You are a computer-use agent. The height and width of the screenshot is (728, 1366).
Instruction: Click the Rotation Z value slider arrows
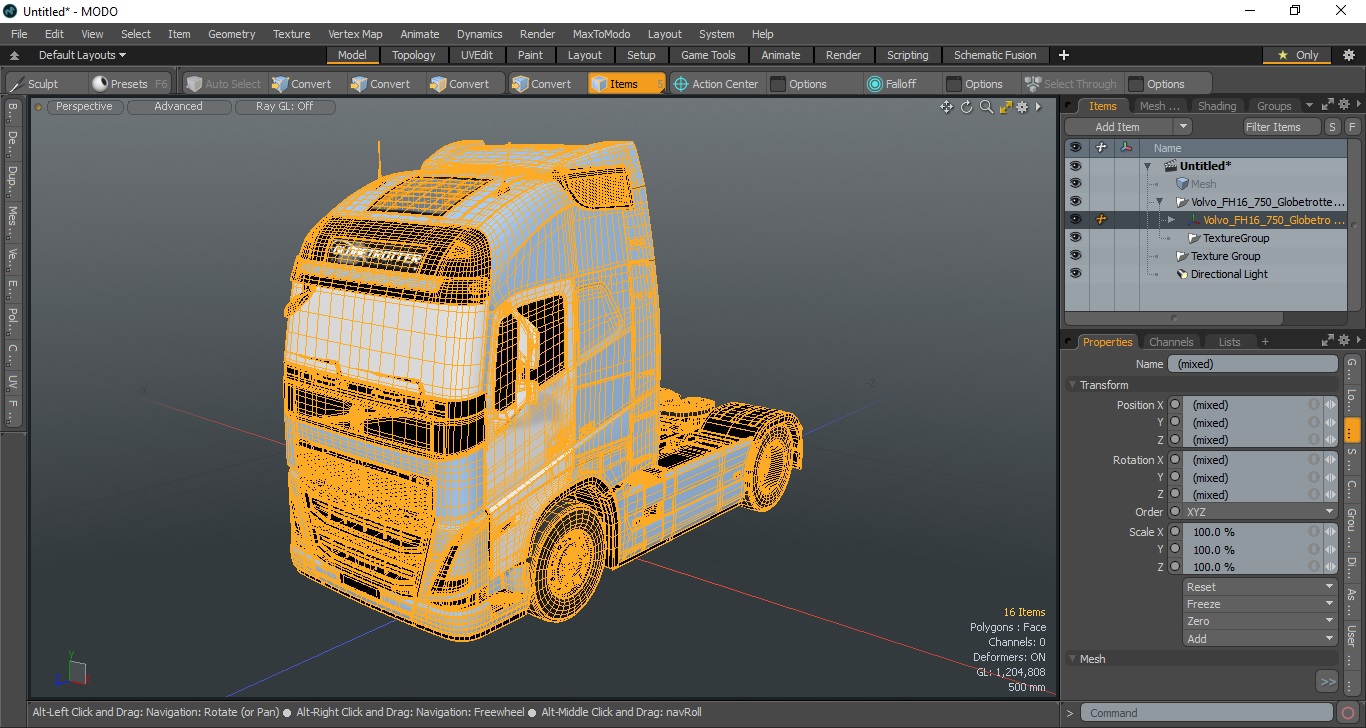[x=1330, y=495]
